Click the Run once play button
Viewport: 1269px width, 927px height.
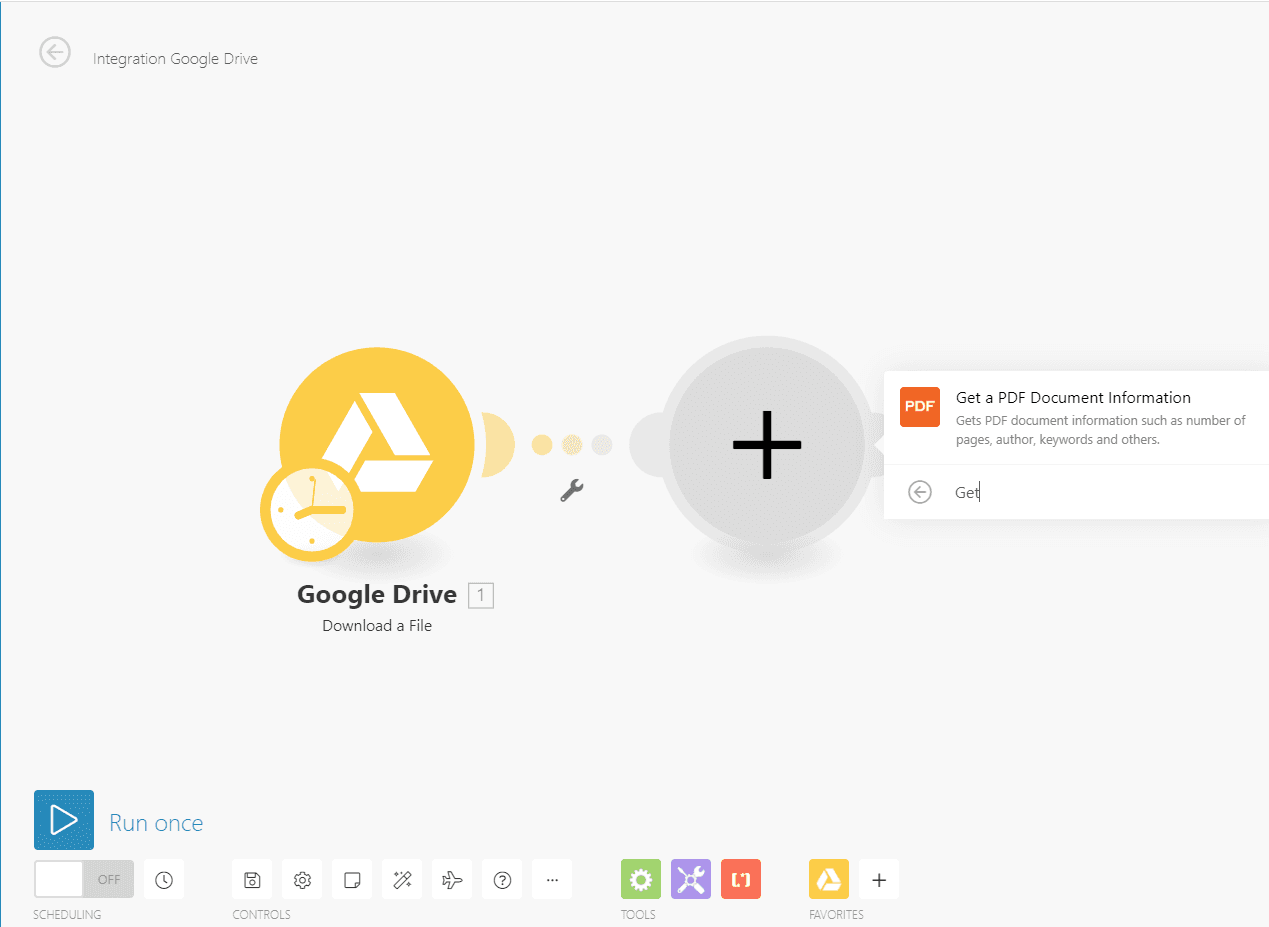point(64,820)
